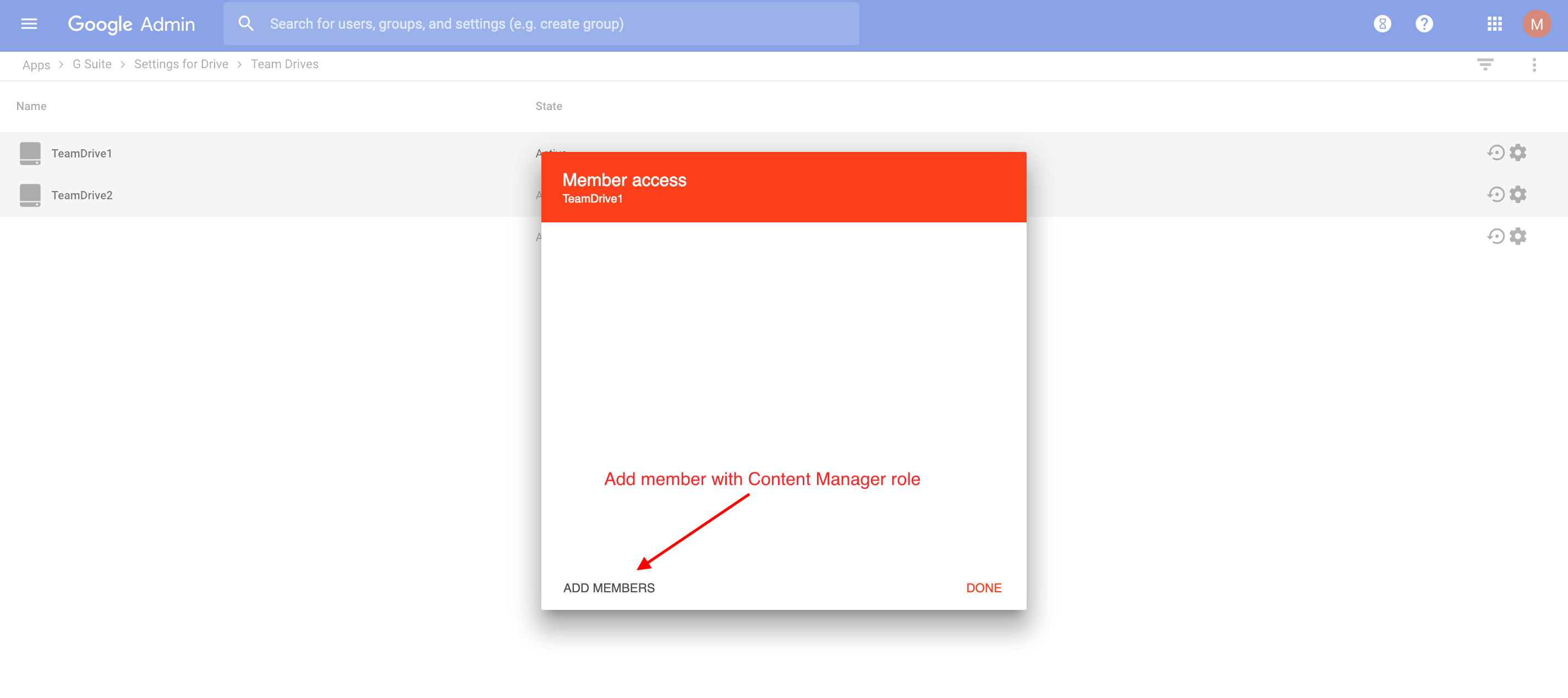The width and height of the screenshot is (1568, 698).
Task: Click TeamDrive1 drive folder icon
Action: pos(30,153)
